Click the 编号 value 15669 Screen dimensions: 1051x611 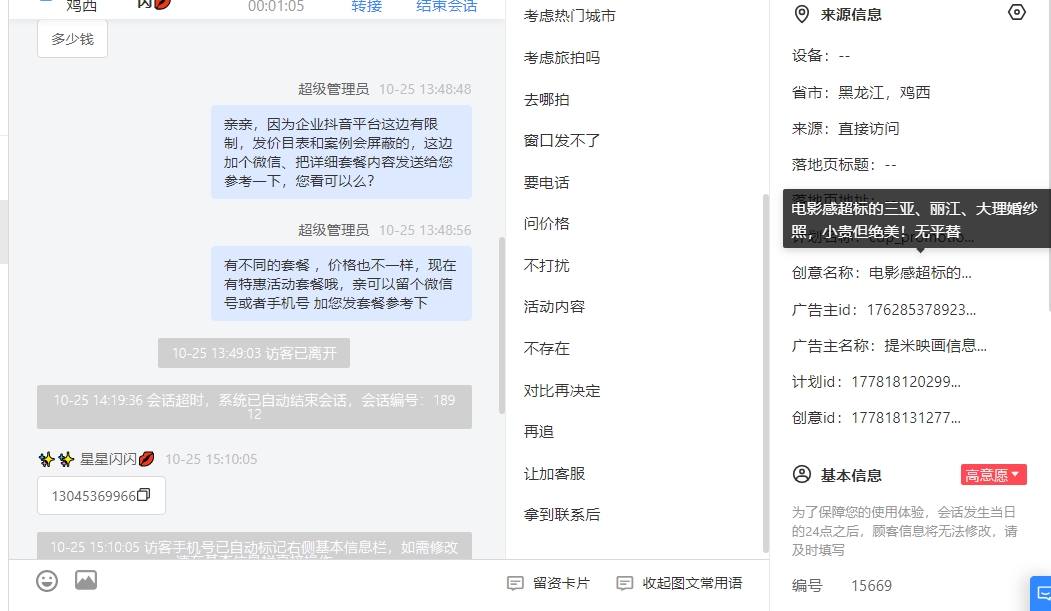click(x=871, y=586)
